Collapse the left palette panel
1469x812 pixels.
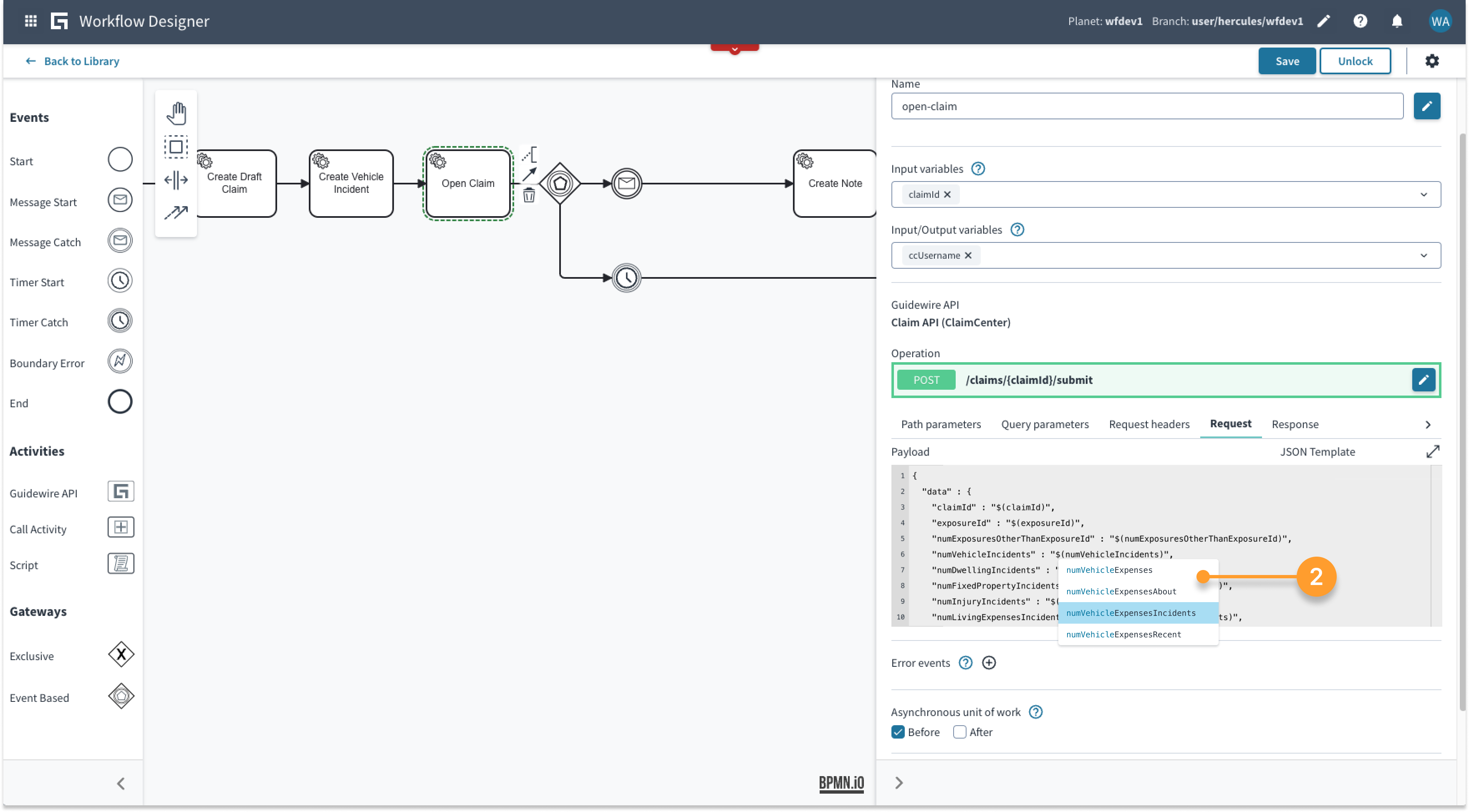121,784
